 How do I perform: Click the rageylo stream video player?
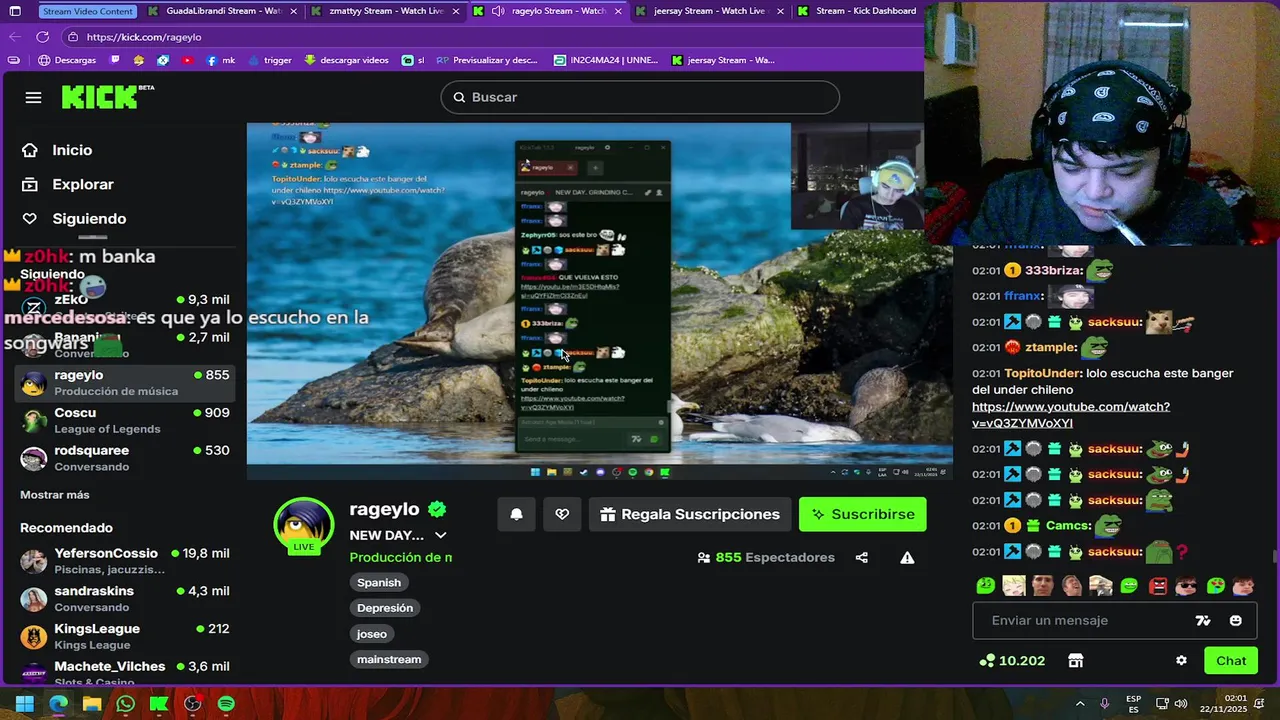pyautogui.click(x=599, y=301)
